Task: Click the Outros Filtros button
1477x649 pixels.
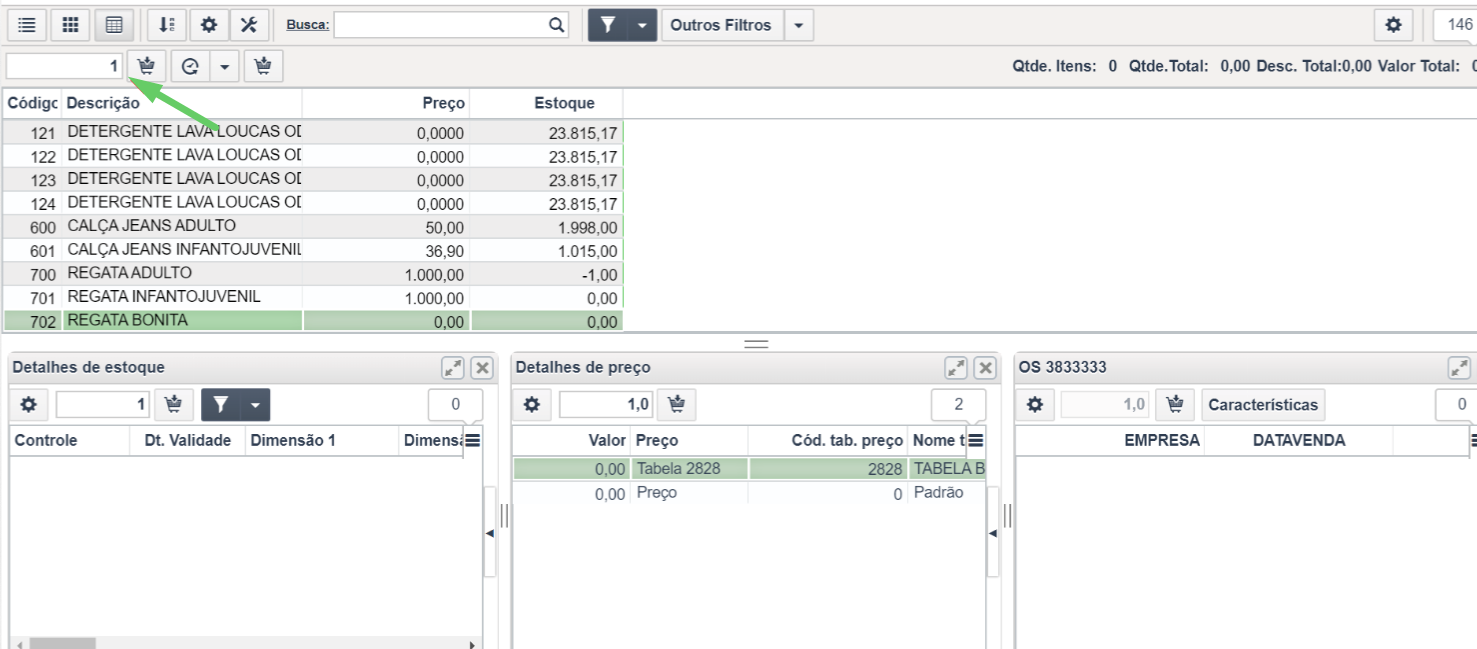Action: (721, 25)
